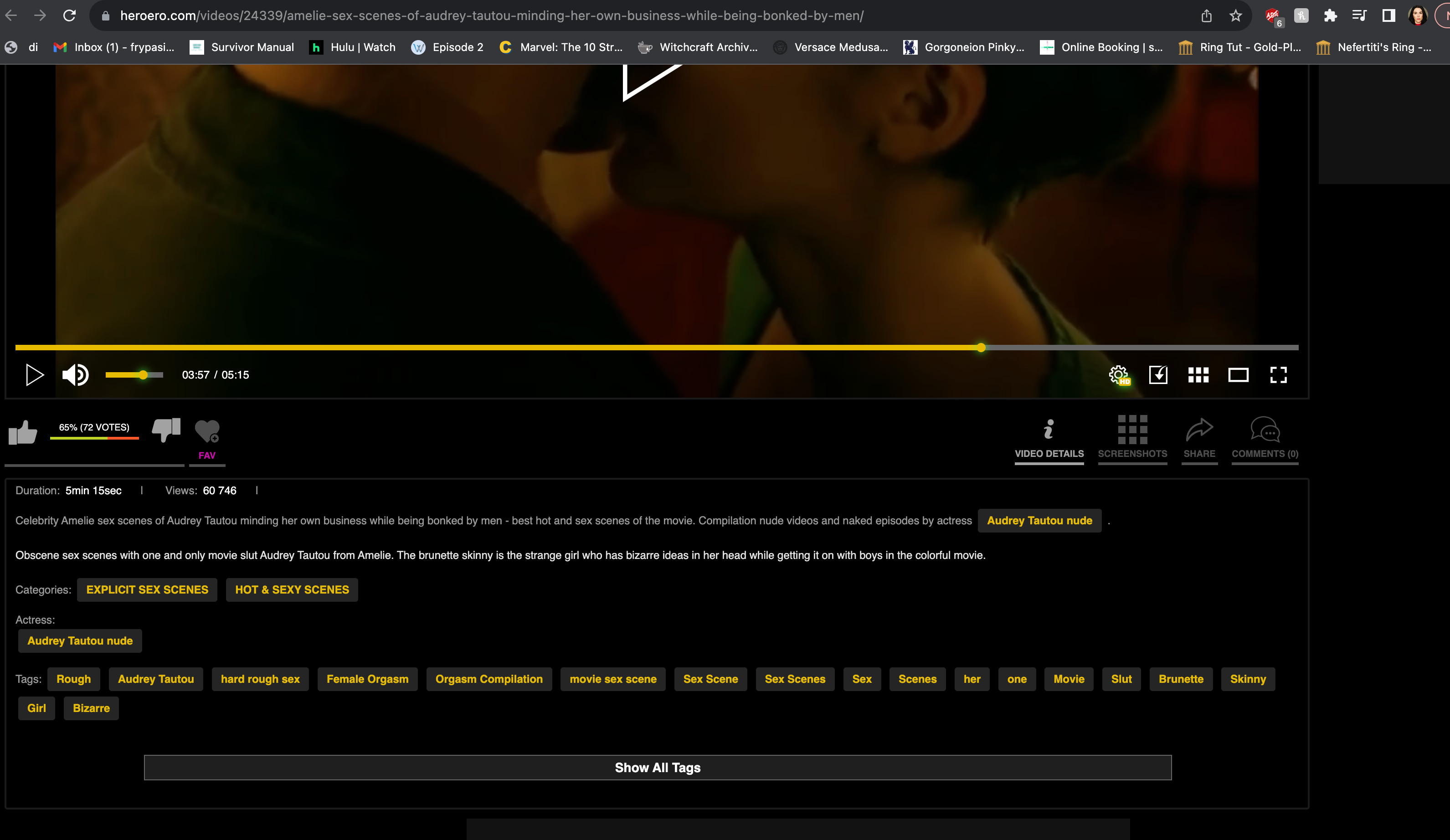
Task: Open the share icon in the address bar
Action: (x=1207, y=16)
